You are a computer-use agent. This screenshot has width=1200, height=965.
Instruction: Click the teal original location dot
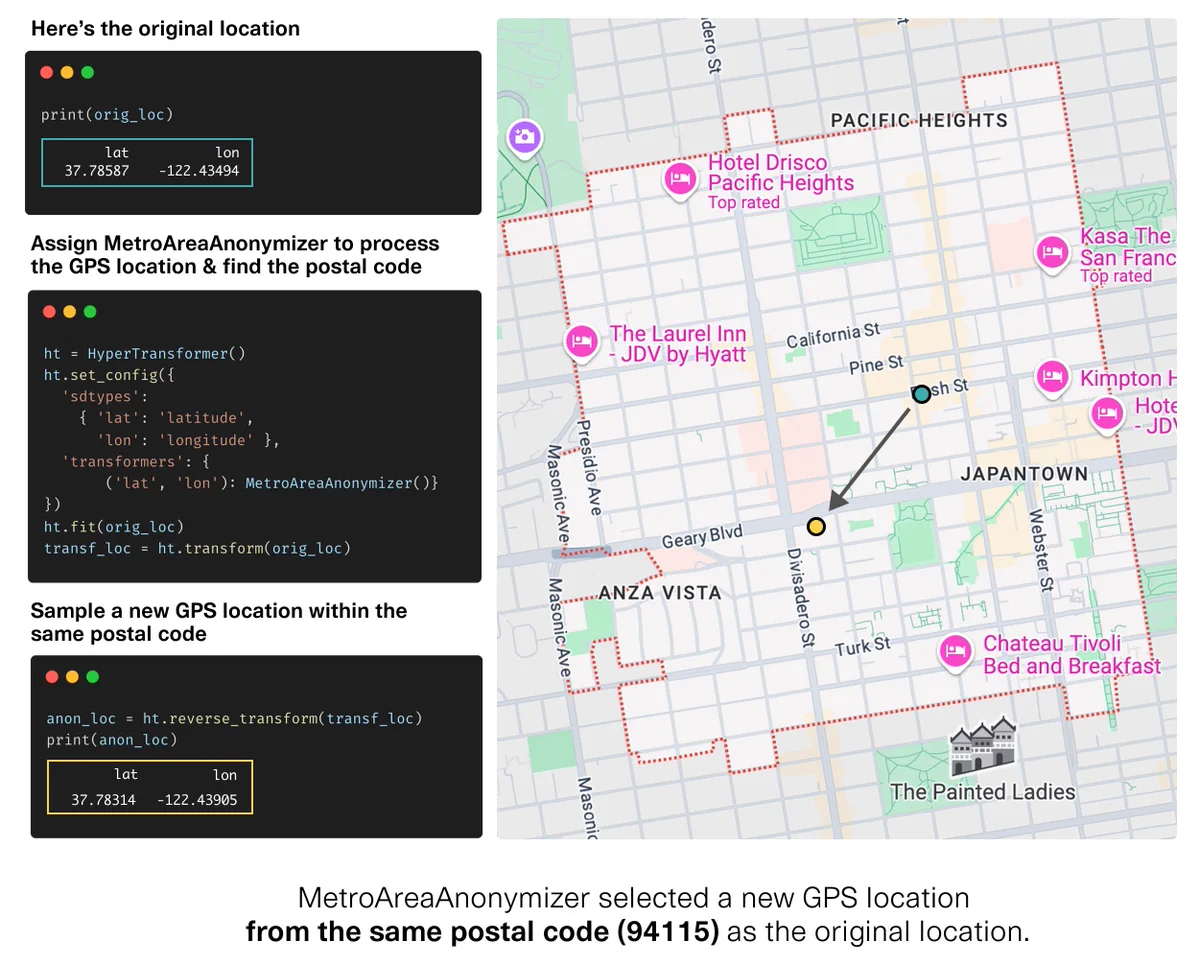tap(921, 394)
